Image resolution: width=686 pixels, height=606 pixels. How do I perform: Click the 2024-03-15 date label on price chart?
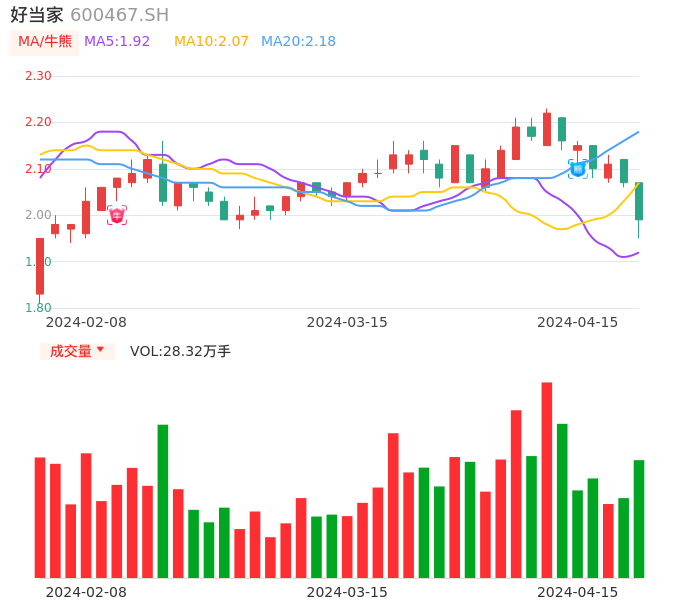coord(347,322)
